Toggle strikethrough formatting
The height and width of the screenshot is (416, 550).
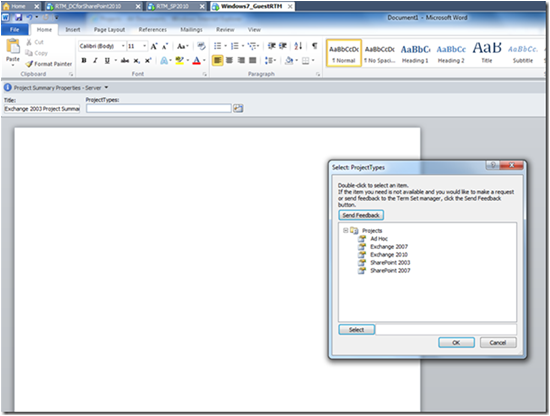(x=125, y=60)
